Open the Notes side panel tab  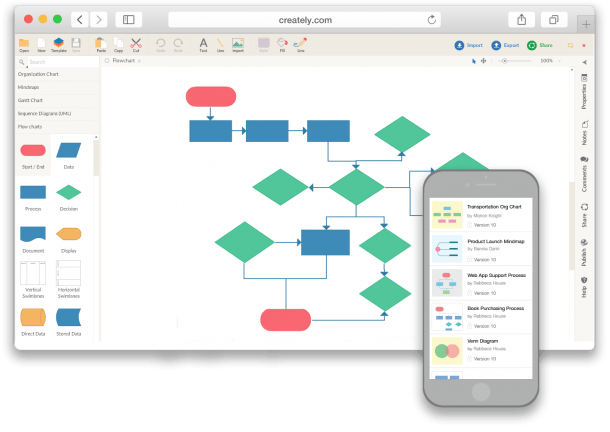[584, 133]
